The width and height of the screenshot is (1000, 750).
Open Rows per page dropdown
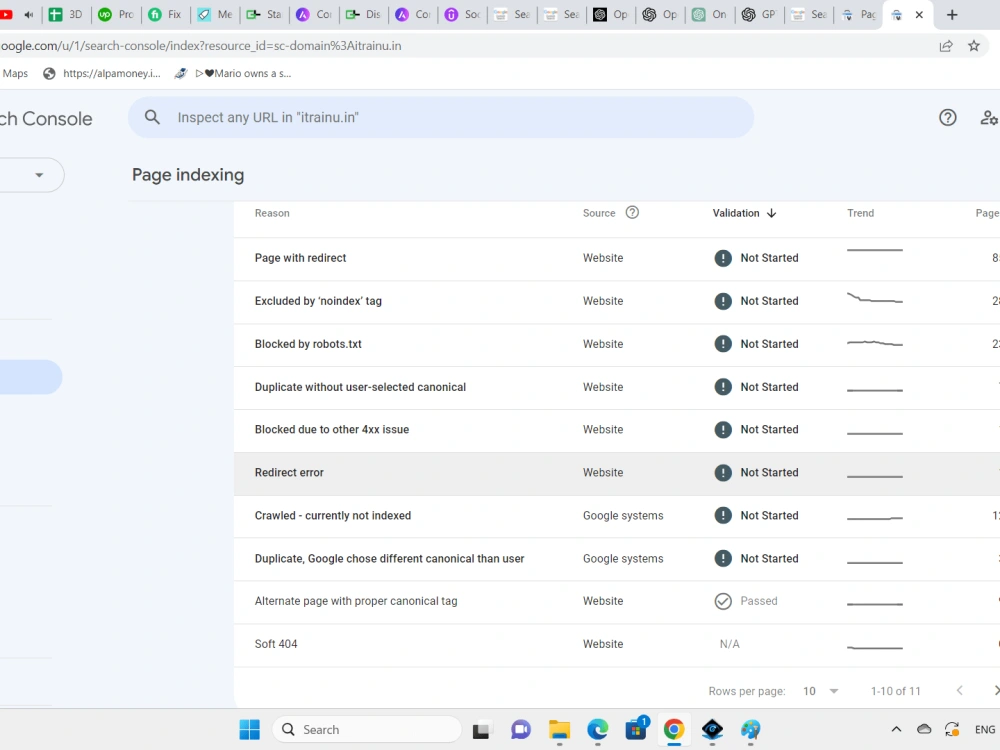click(820, 691)
